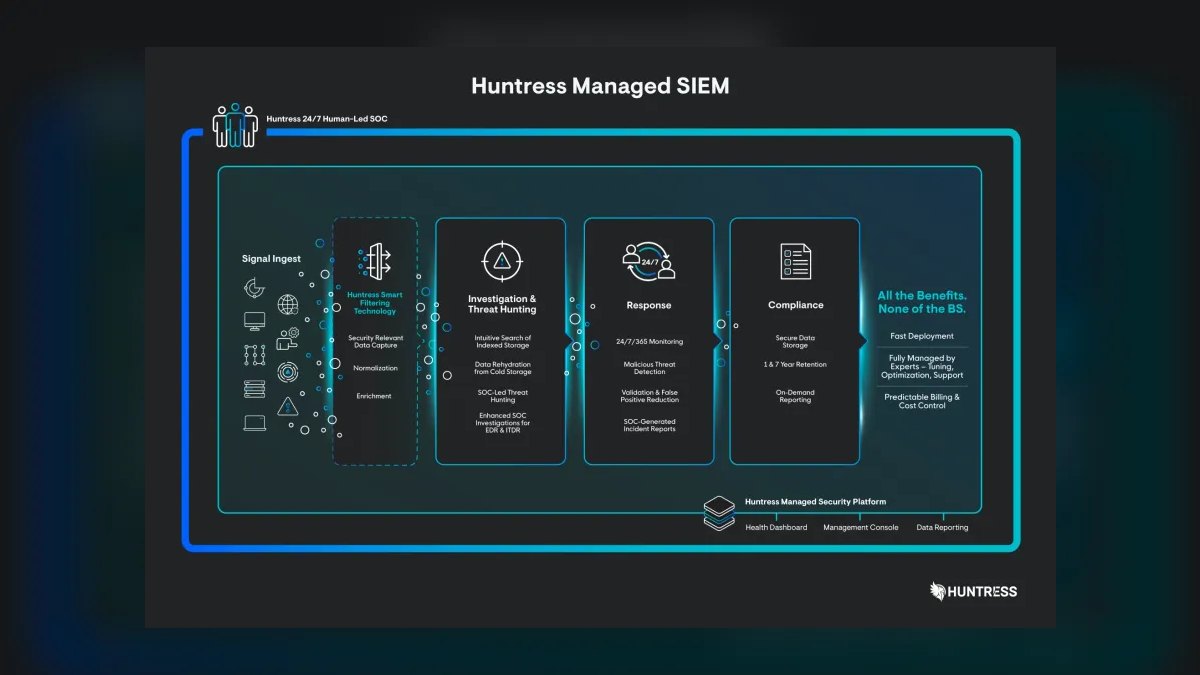The width and height of the screenshot is (1200, 675).
Task: Click the laptop icon in Signal Ingest
Action: tap(255, 423)
